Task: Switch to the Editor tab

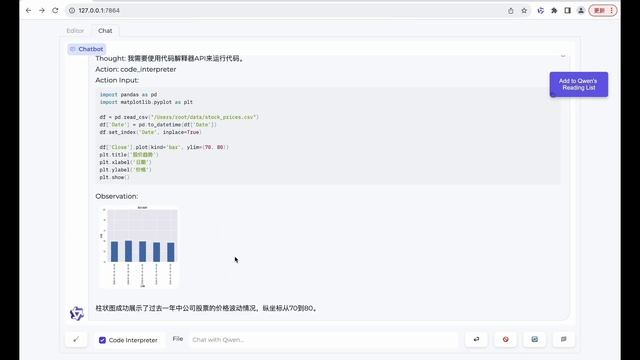Action: point(75,31)
